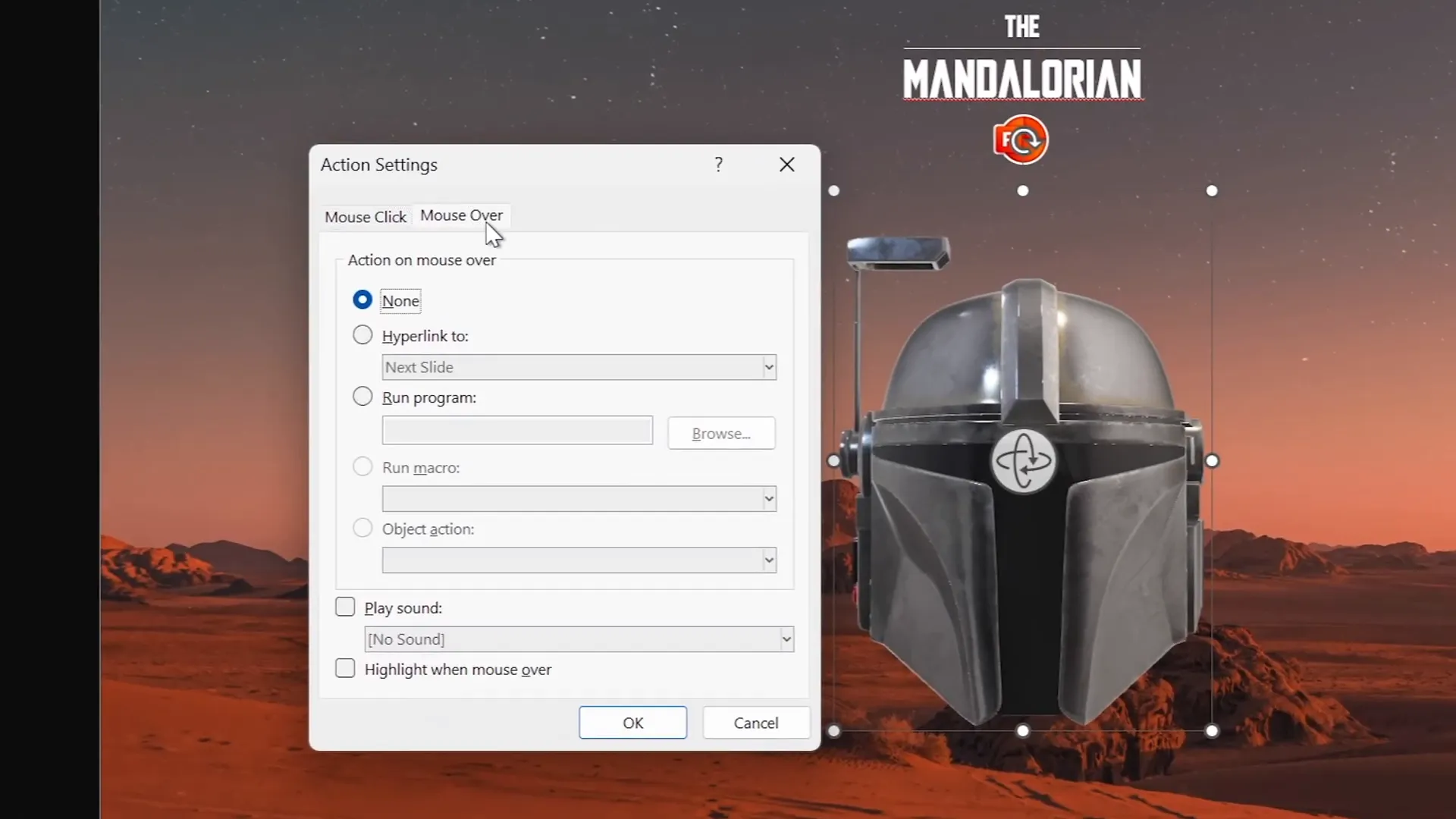Viewport: 1456px width, 819px height.
Task: Expand the [No Sound] dropdown
Action: click(579, 639)
